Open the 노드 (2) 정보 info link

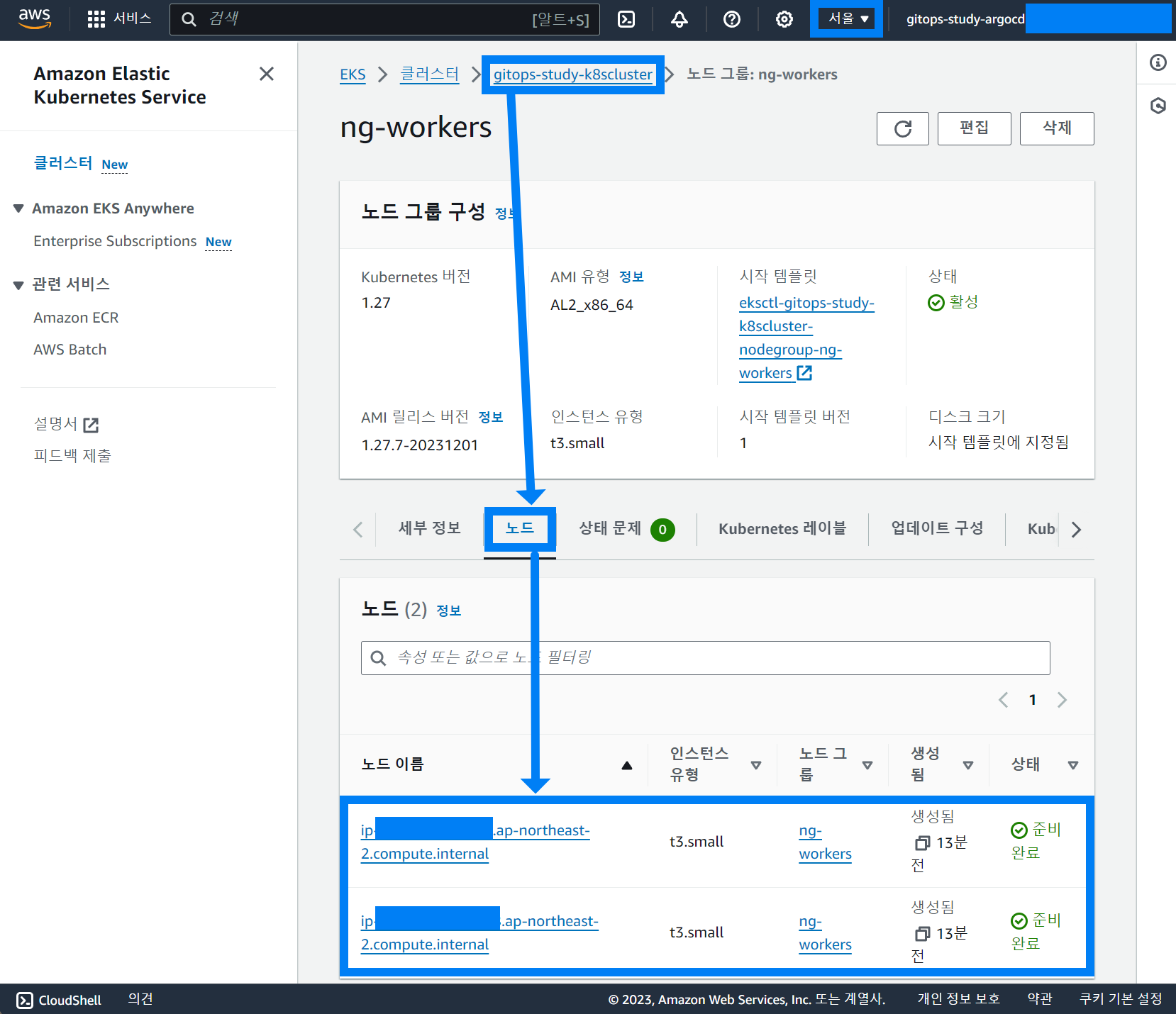click(x=449, y=611)
